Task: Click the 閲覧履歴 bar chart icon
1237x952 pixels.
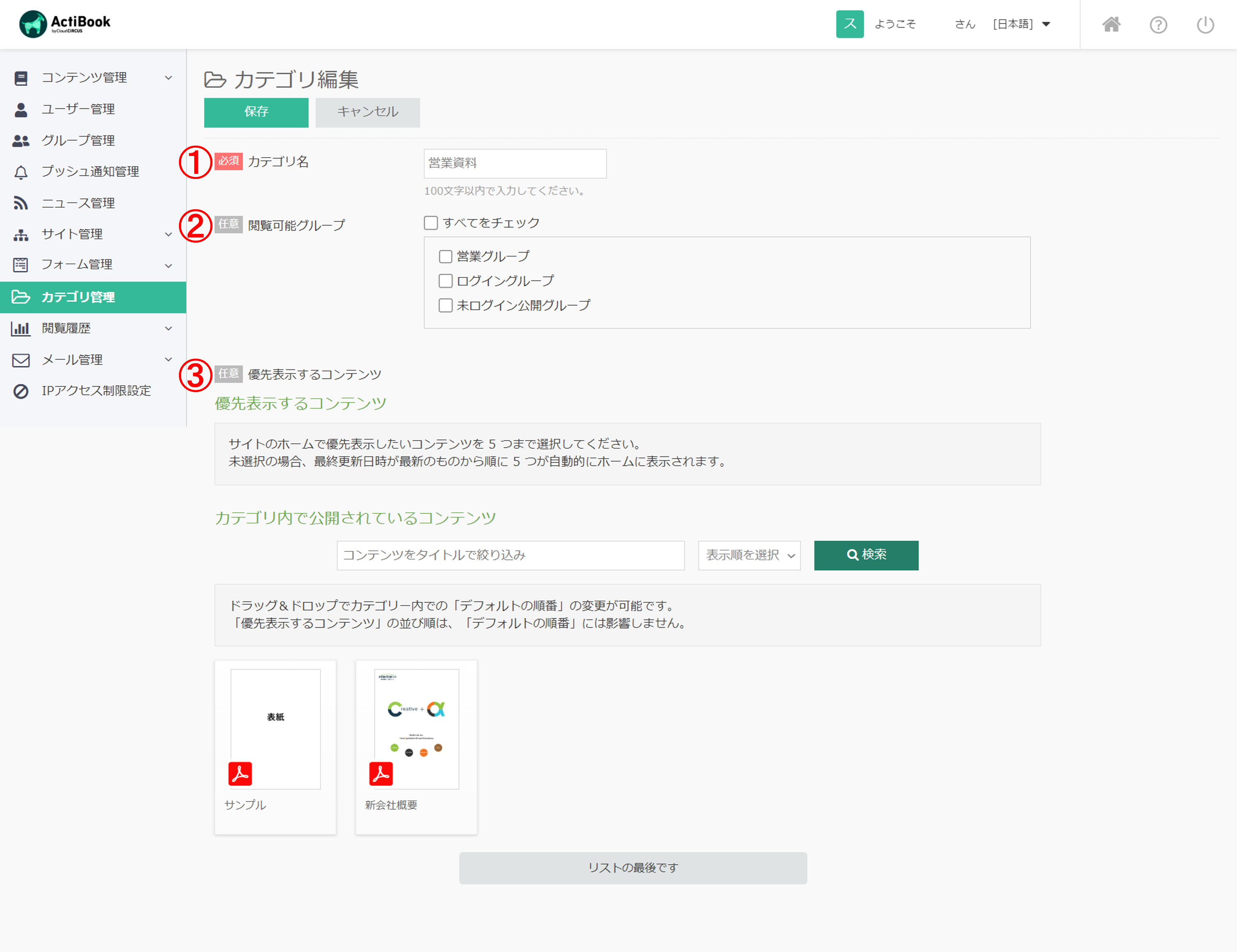Action: [21, 329]
